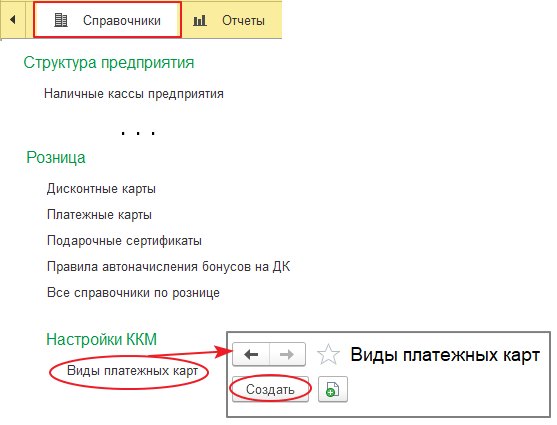Click the Справочники building icon
The image size is (557, 425).
tap(61, 20)
